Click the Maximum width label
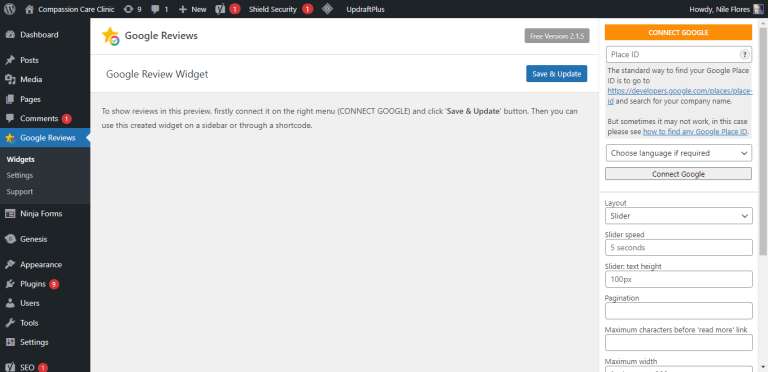Screen dimensions: 768x372 [x=631, y=362]
